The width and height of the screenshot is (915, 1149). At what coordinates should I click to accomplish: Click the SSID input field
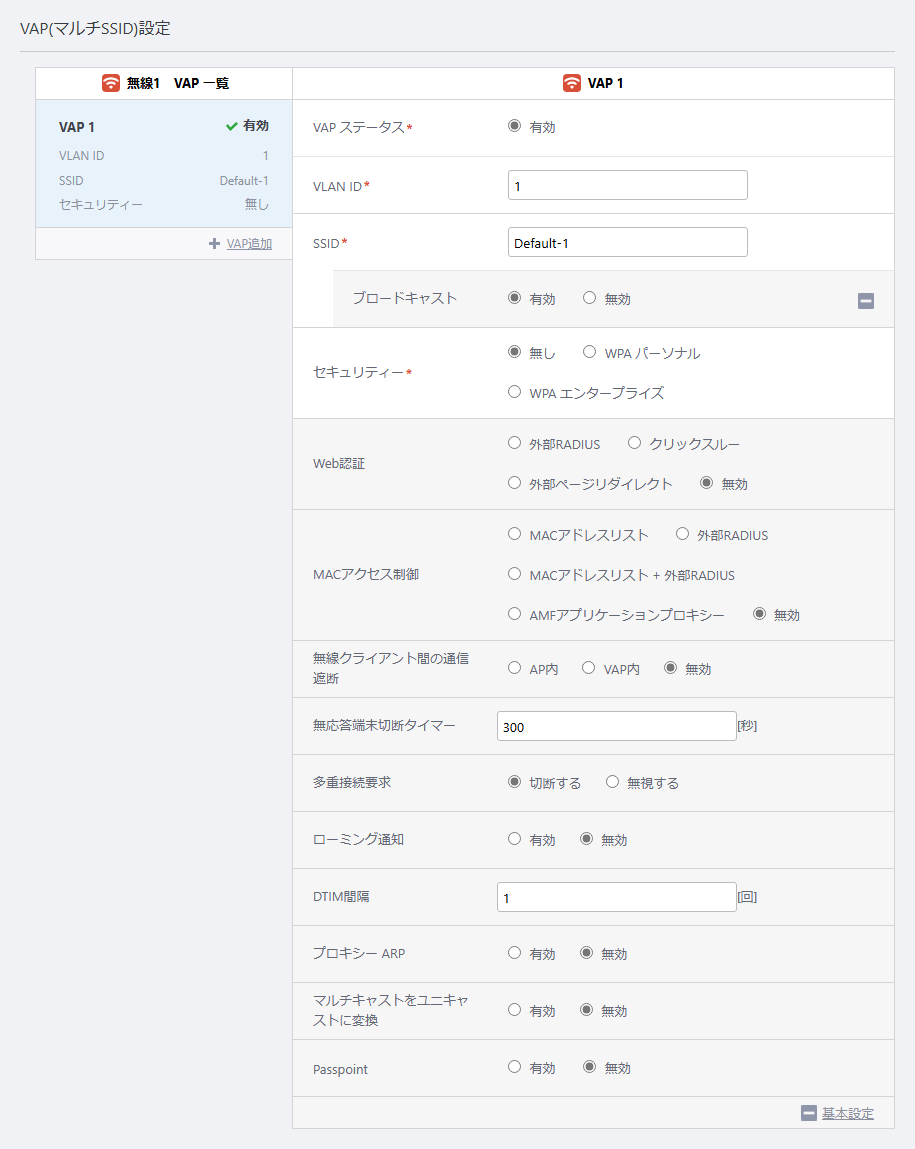tap(628, 243)
